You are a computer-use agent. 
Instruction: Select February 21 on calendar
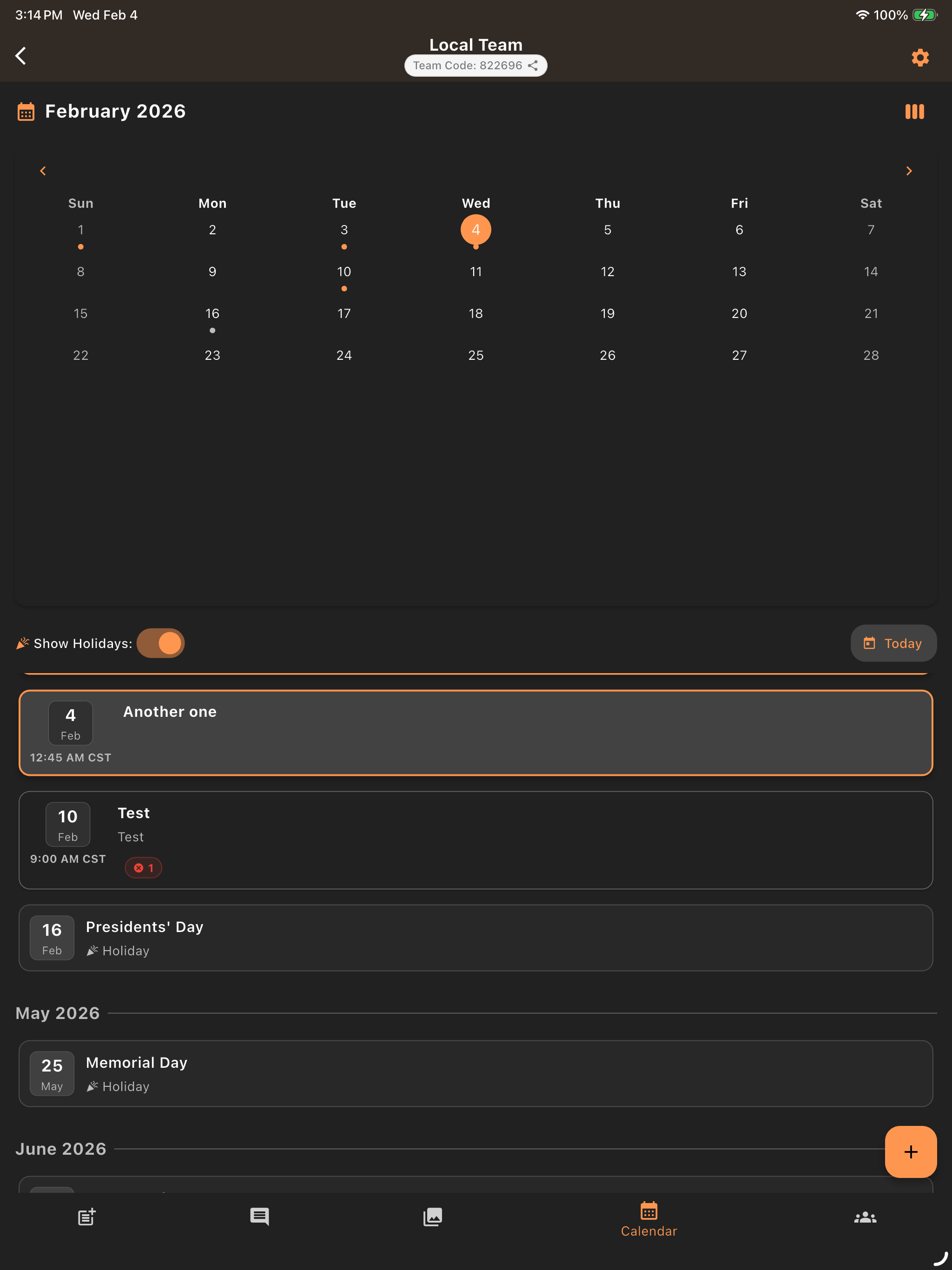871,313
